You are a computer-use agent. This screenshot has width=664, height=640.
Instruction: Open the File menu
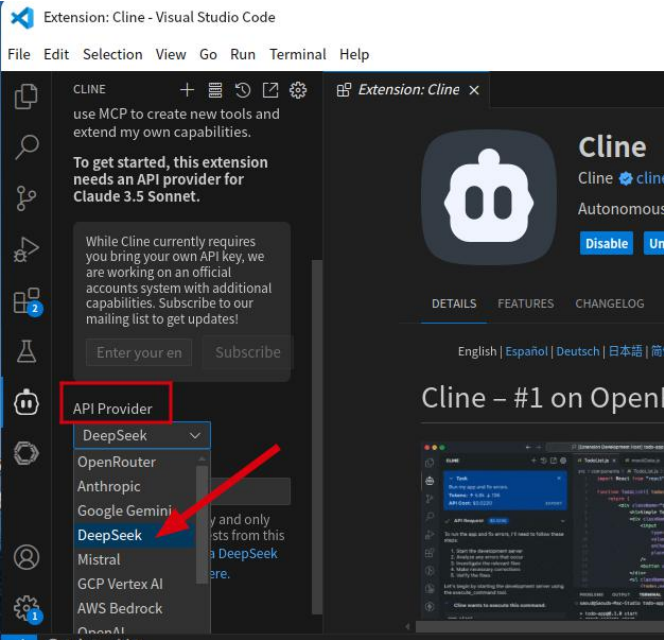coord(19,54)
